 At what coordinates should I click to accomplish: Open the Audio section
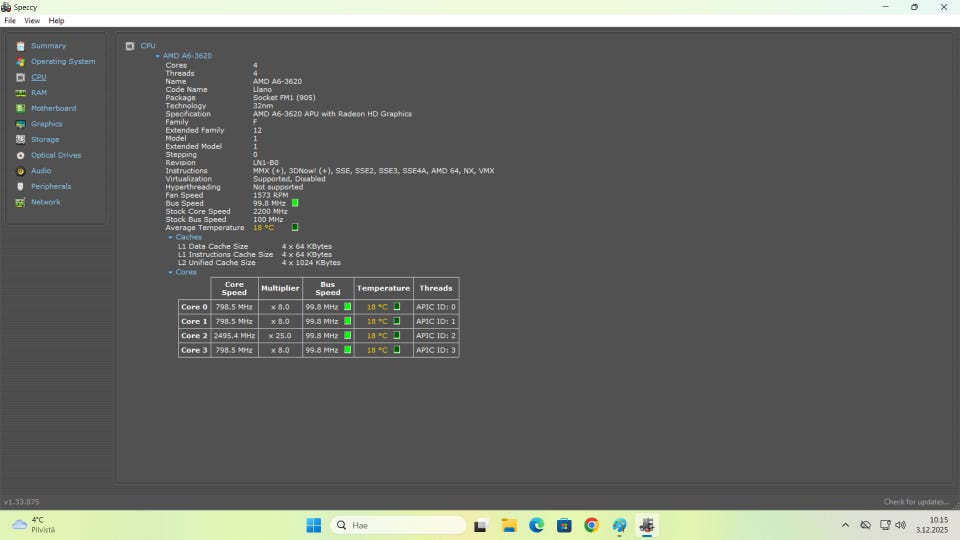point(41,171)
